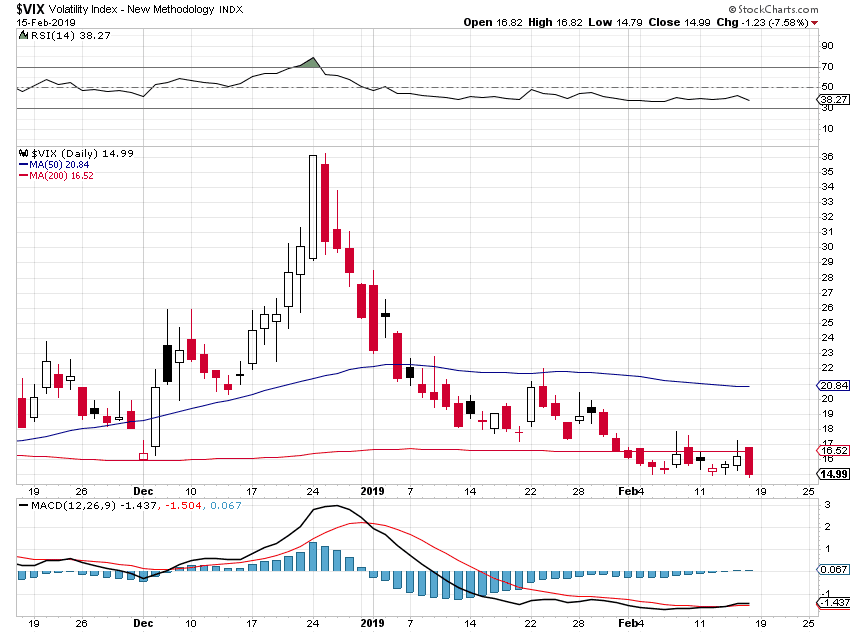Click the Feb label on price chart date axis
This screenshot has height=633, width=850.
[x=627, y=492]
